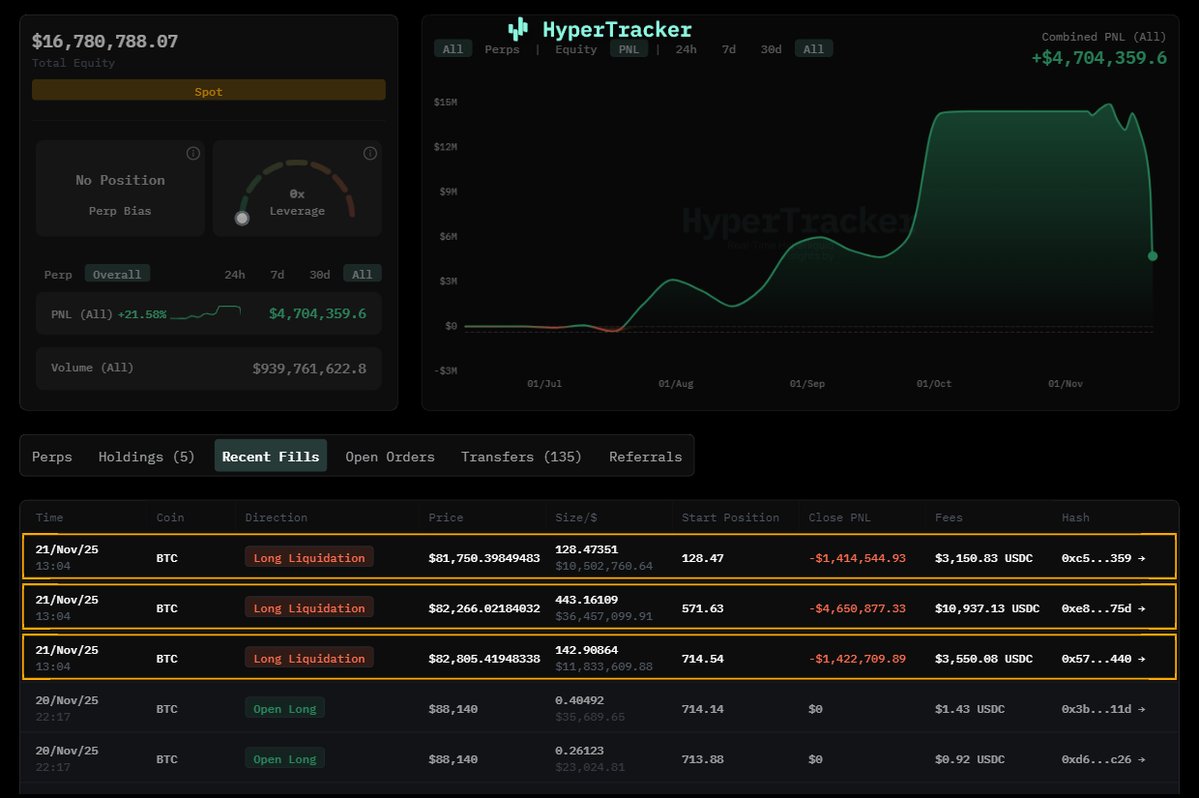Open transaction hash 0x57...440 arrow
The height and width of the screenshot is (798, 1199).
pos(1141,659)
